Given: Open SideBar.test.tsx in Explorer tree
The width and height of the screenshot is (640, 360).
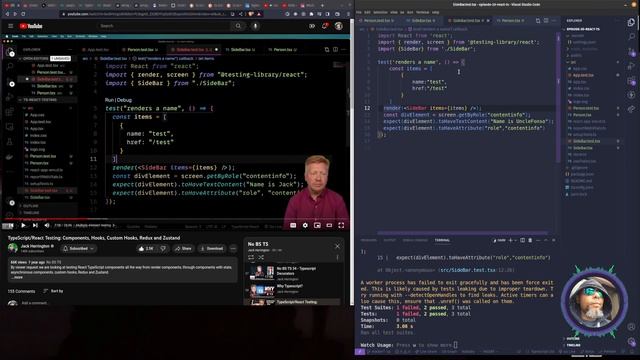Looking at the screenshot, I should (x=586, y=141).
